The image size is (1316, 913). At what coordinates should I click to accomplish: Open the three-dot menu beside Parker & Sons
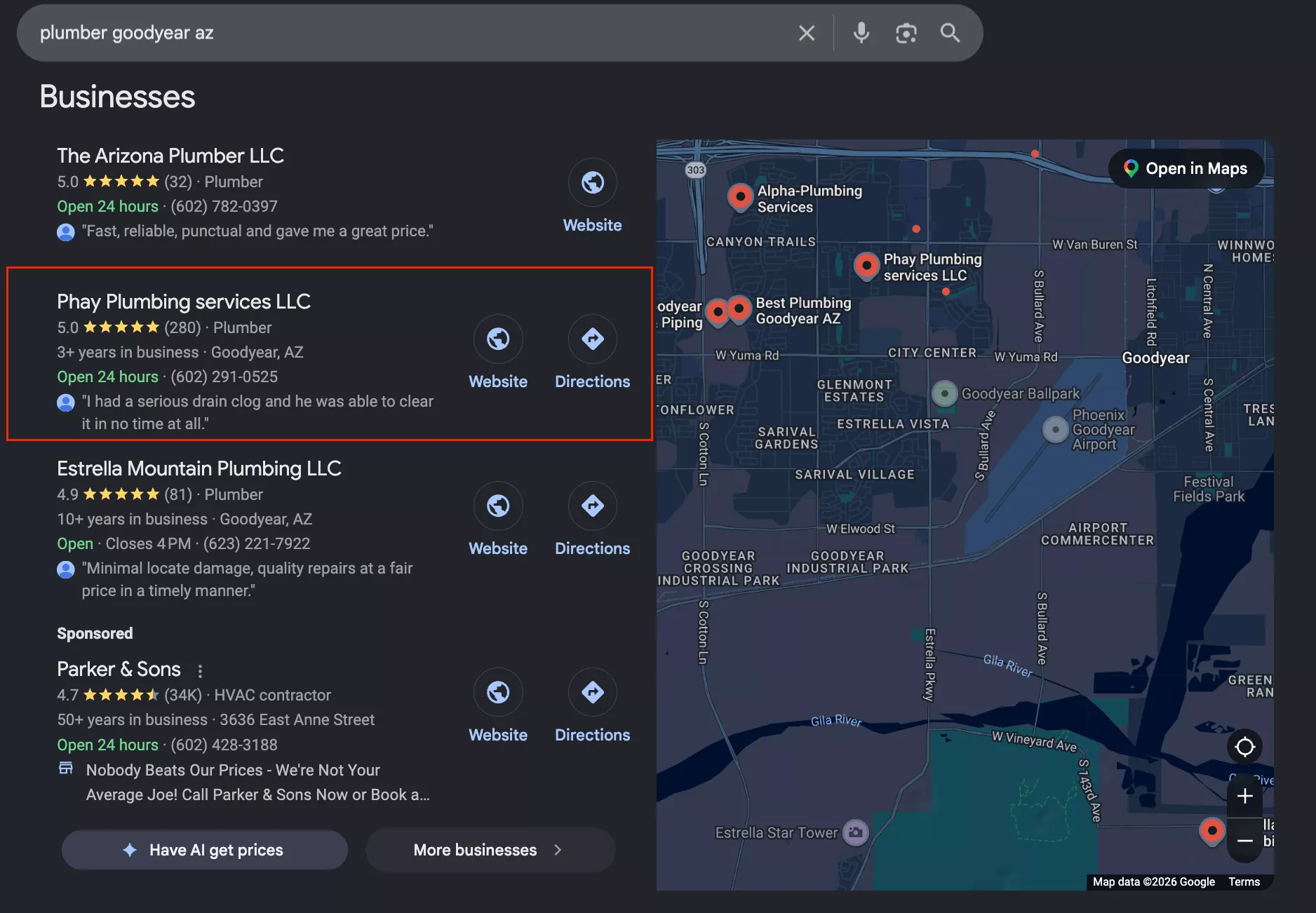tap(200, 671)
